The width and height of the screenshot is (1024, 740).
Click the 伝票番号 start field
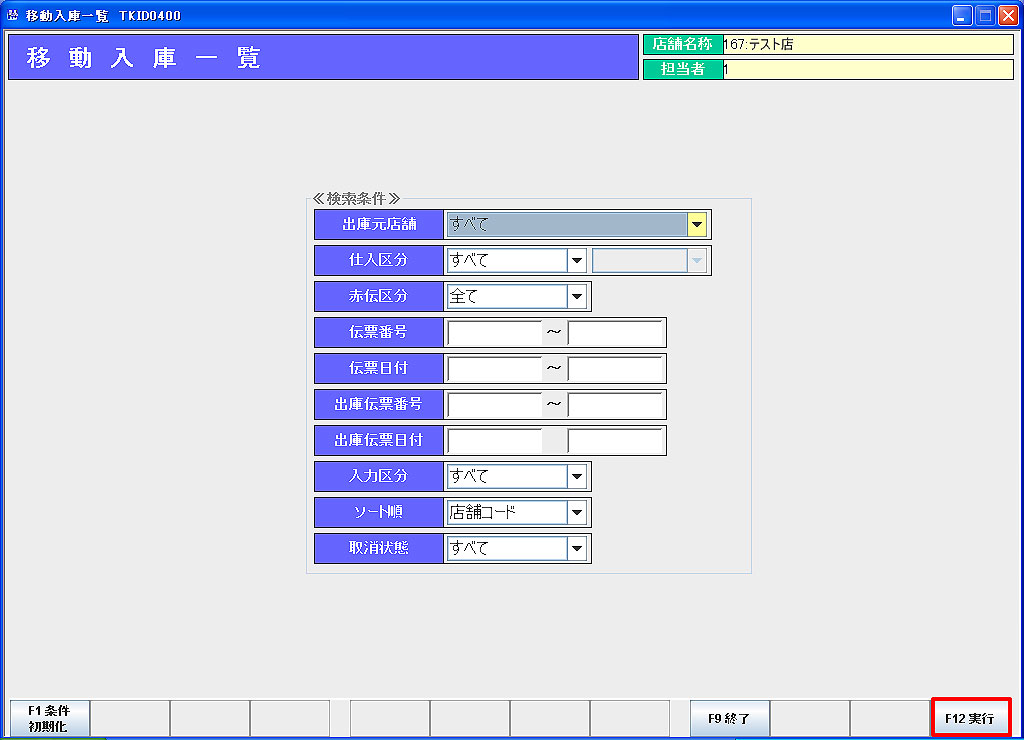pyautogui.click(x=495, y=333)
